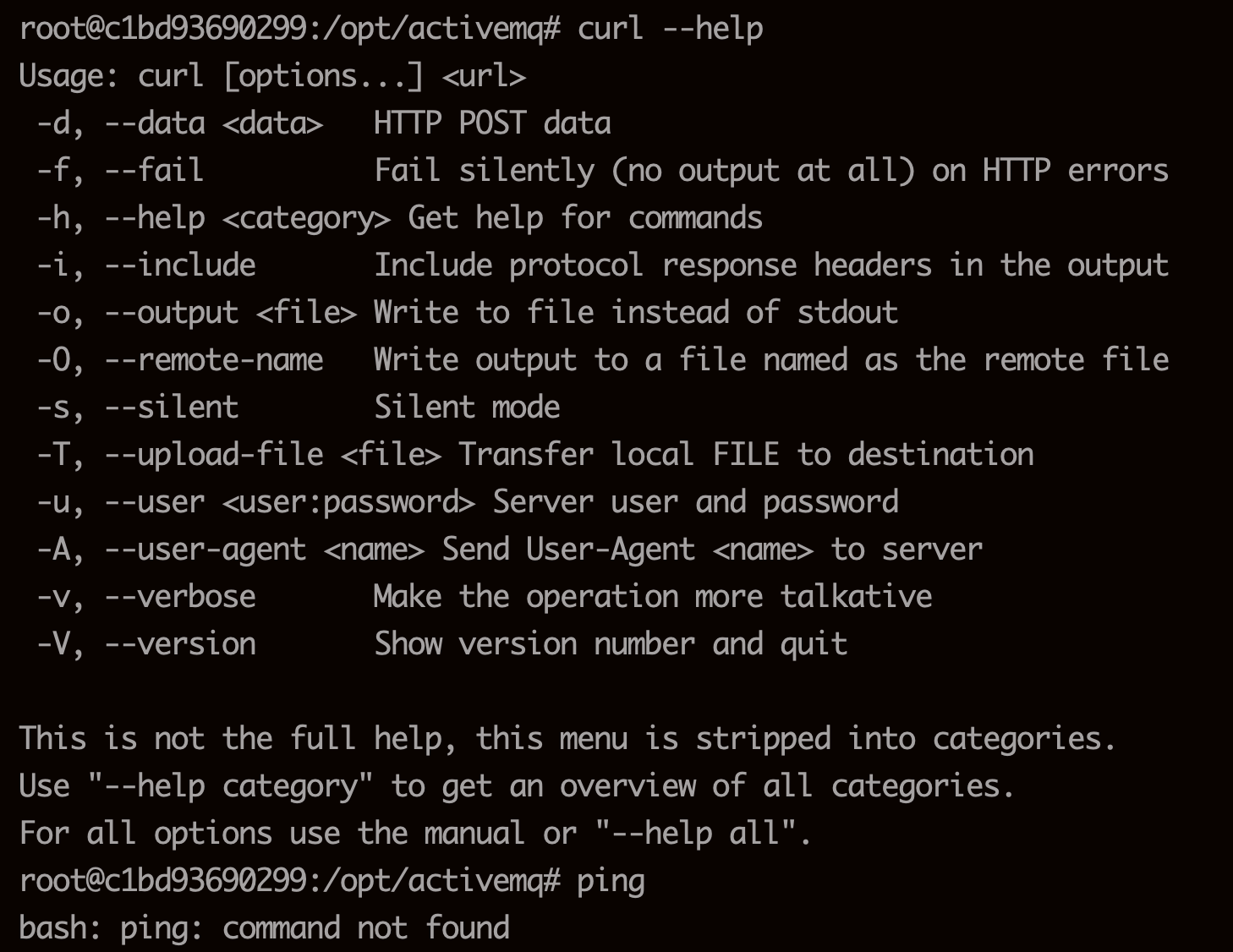Click the "--fail" option text
1233x952 pixels.
[x=154, y=171]
